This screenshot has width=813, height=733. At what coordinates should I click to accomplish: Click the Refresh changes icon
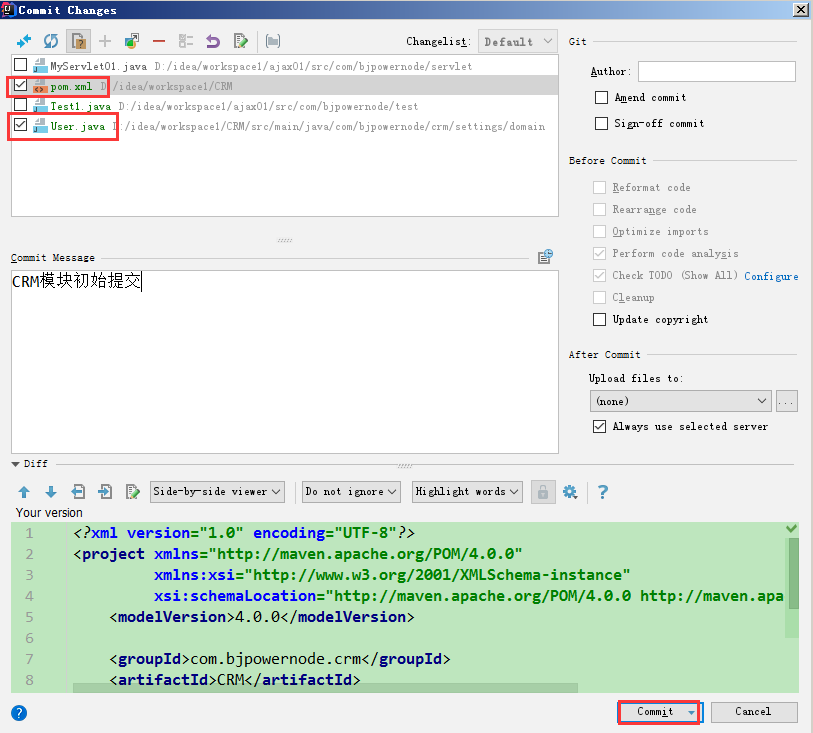[x=51, y=41]
